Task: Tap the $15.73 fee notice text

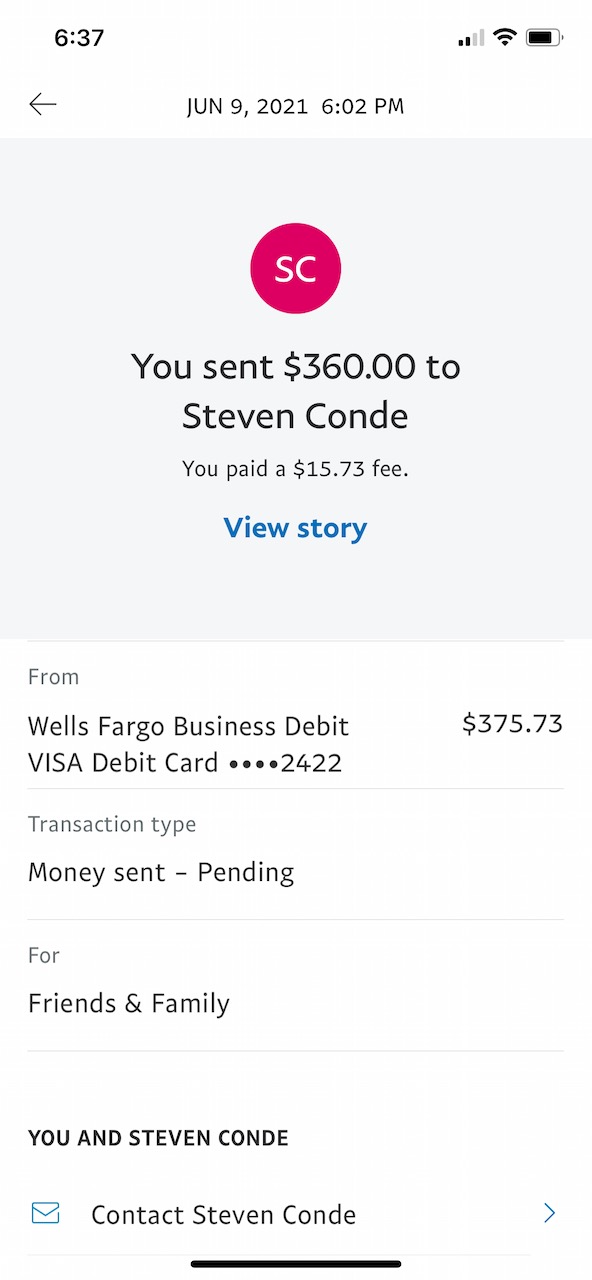Action: click(x=296, y=468)
